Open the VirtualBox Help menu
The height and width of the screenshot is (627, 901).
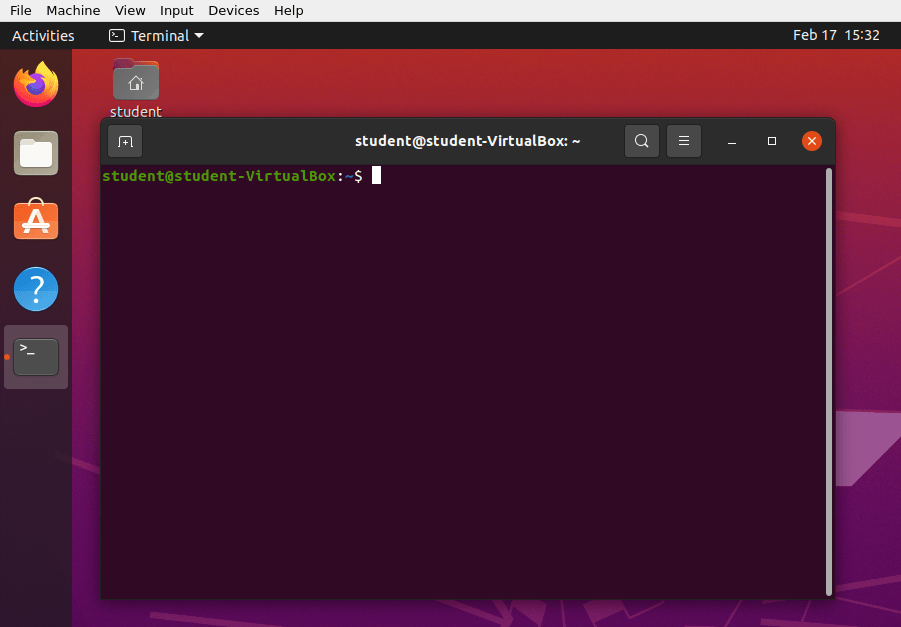coord(288,10)
